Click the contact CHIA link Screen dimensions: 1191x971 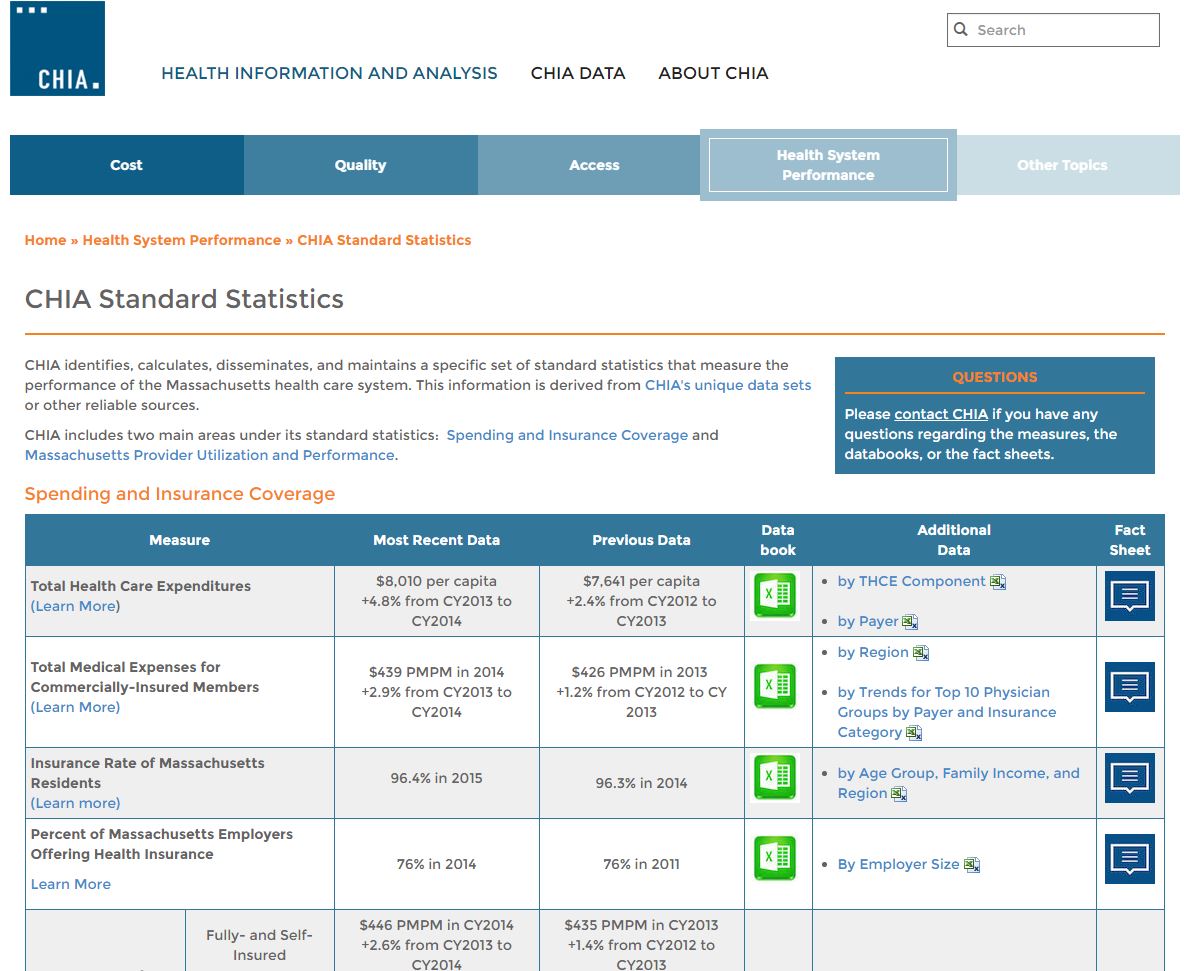coord(940,414)
